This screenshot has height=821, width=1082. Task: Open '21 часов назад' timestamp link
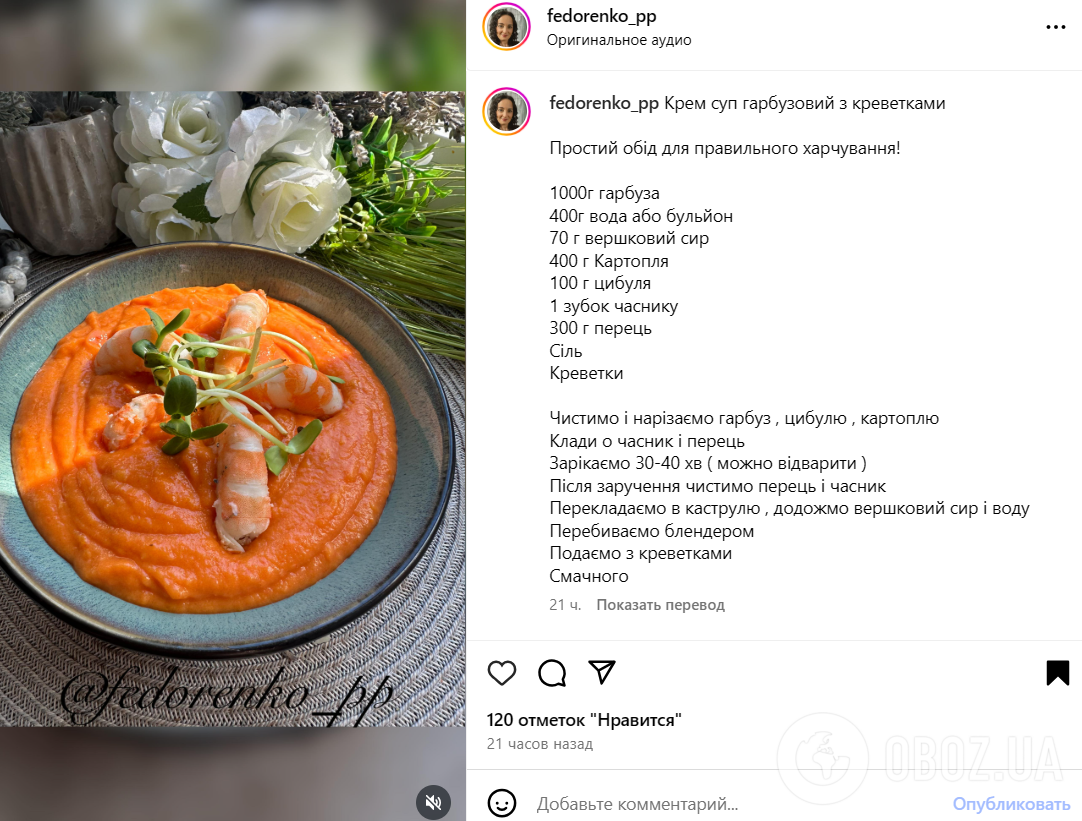coord(540,744)
